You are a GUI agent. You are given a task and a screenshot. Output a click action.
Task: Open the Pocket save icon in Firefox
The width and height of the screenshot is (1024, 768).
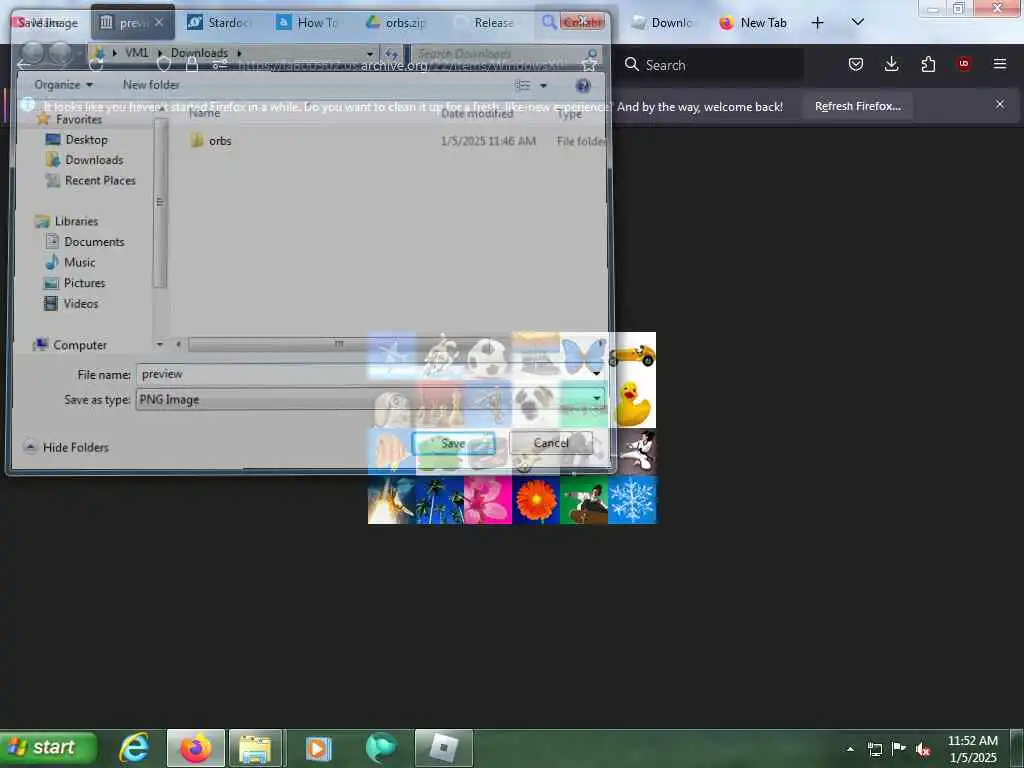pos(856,64)
